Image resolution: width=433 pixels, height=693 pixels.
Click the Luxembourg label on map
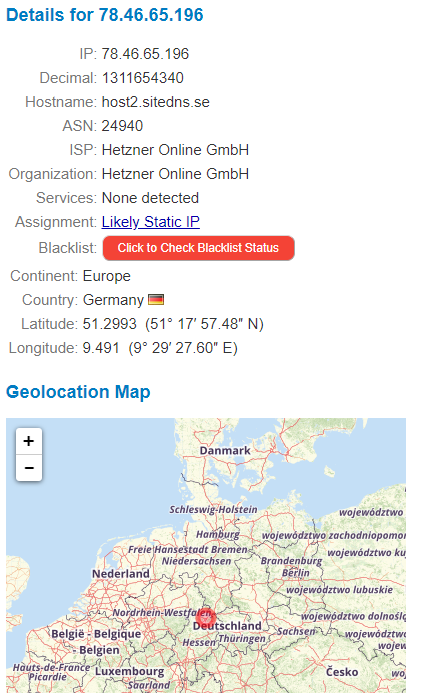pyautogui.click(x=129, y=671)
